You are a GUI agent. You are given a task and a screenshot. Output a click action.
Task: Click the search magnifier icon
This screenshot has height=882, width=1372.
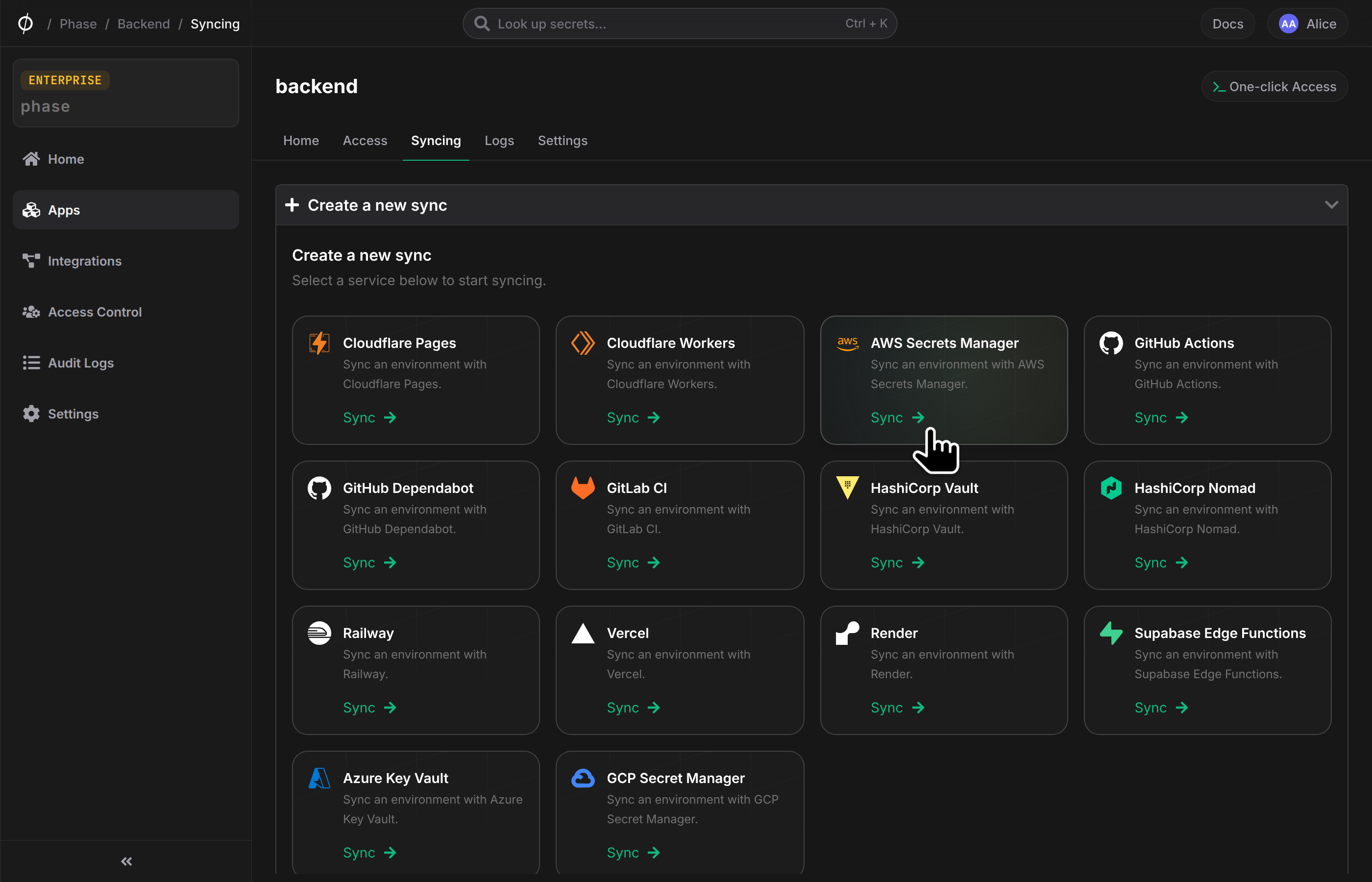(482, 24)
